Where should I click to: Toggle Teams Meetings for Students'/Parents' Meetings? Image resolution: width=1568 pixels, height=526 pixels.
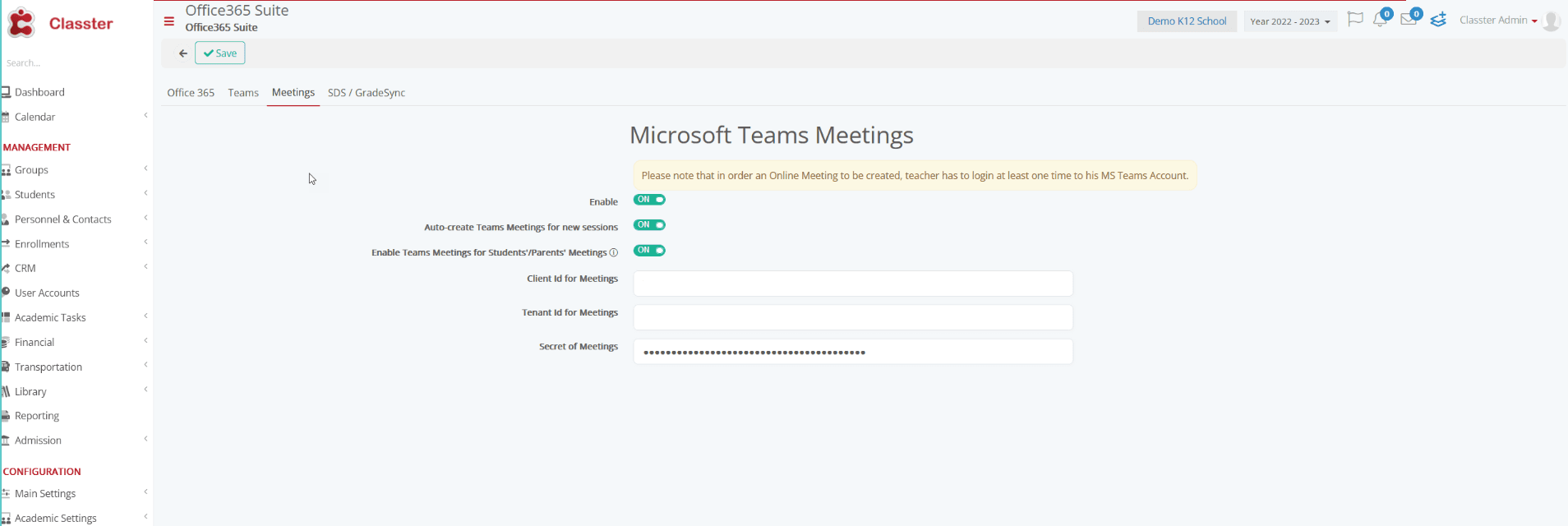click(x=649, y=251)
